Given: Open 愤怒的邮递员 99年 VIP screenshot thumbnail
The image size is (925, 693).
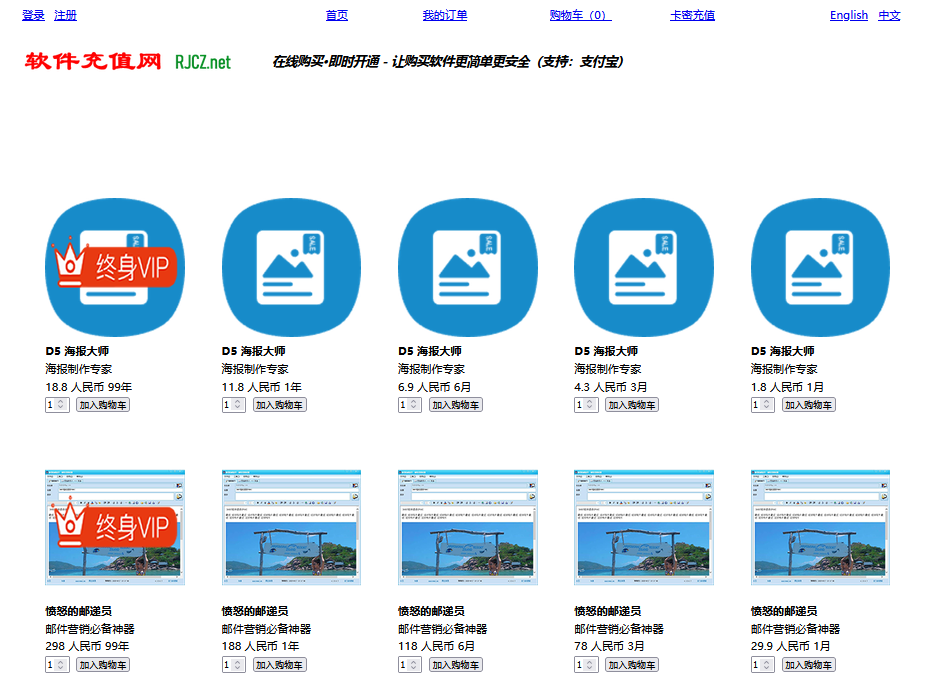Looking at the screenshot, I should [x=115, y=527].
